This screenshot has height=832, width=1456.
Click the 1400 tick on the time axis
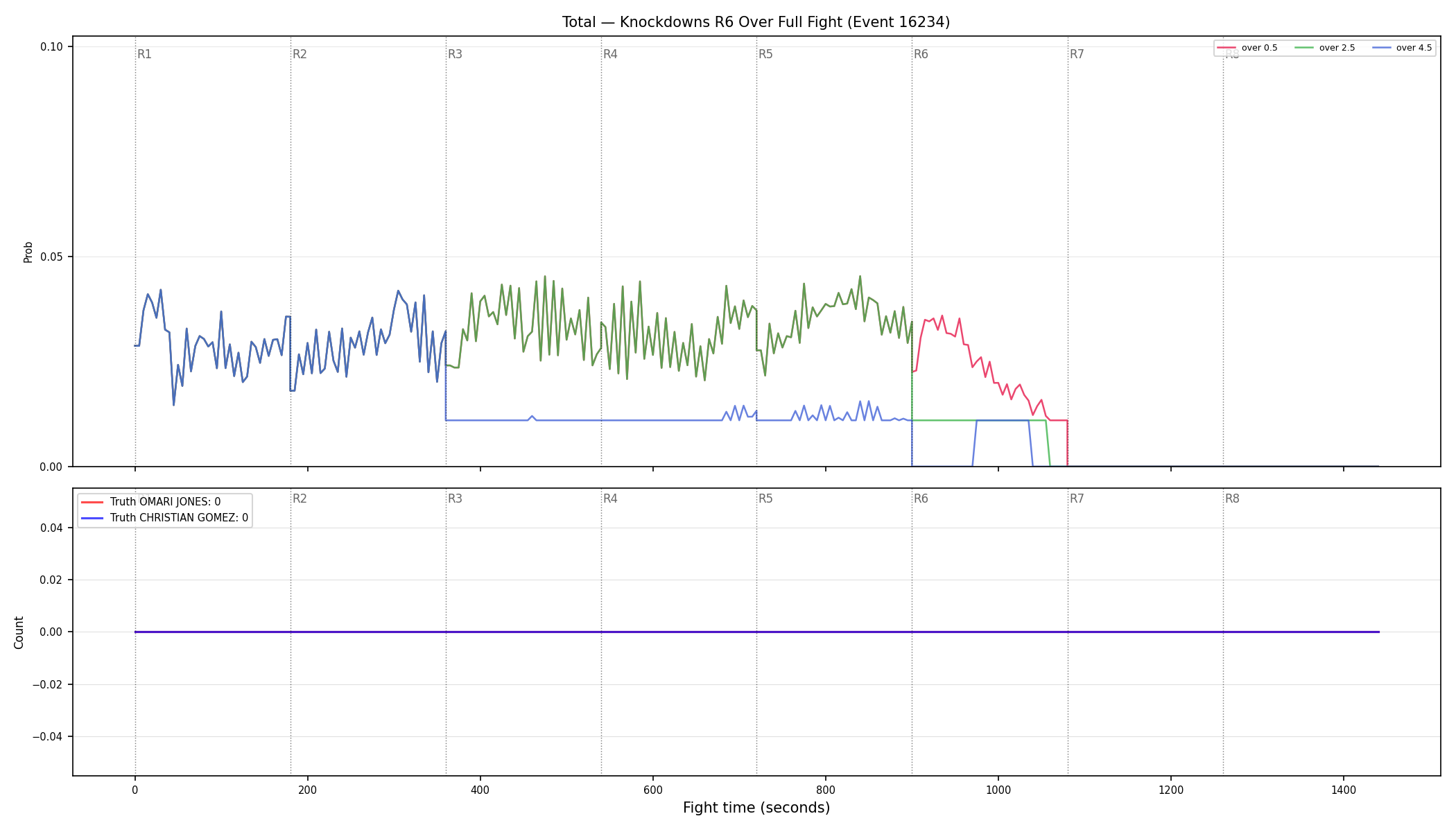pos(1344,790)
